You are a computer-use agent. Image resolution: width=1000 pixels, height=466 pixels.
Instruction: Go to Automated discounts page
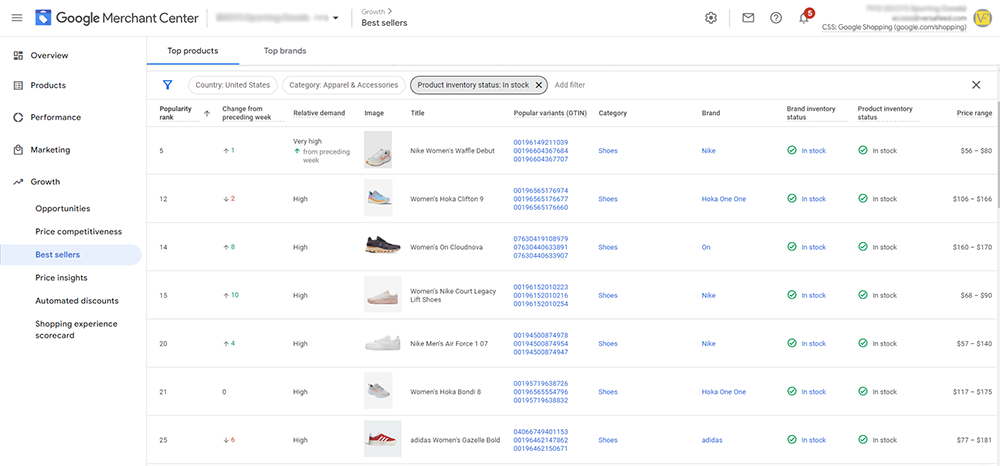(77, 301)
